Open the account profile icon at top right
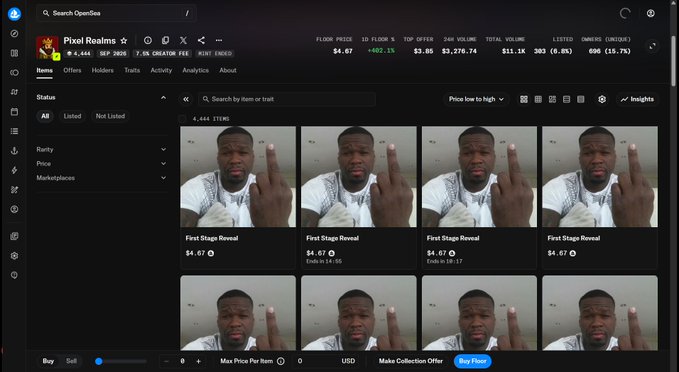 tap(650, 13)
